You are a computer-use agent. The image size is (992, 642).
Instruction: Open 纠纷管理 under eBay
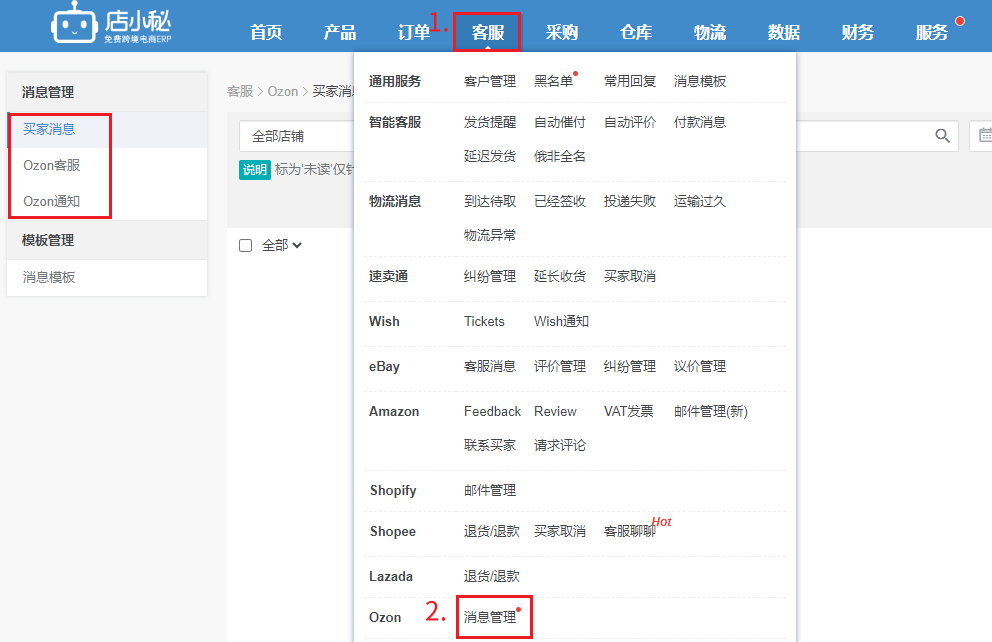click(x=630, y=366)
